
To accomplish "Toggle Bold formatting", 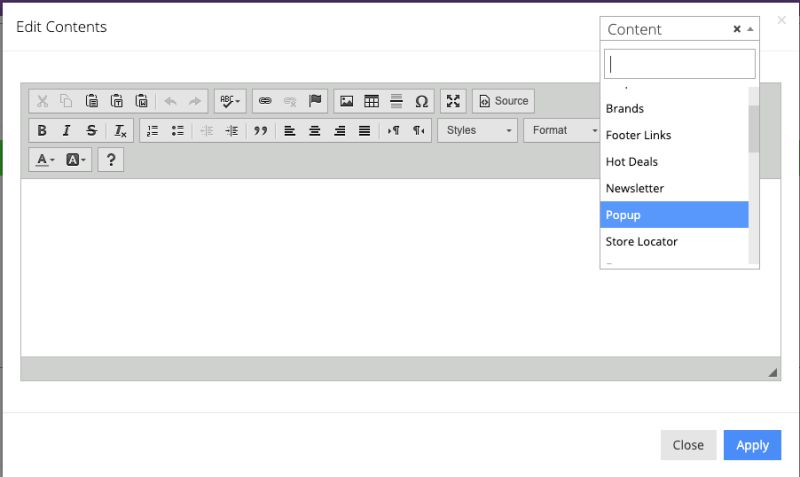I will [x=42, y=131].
